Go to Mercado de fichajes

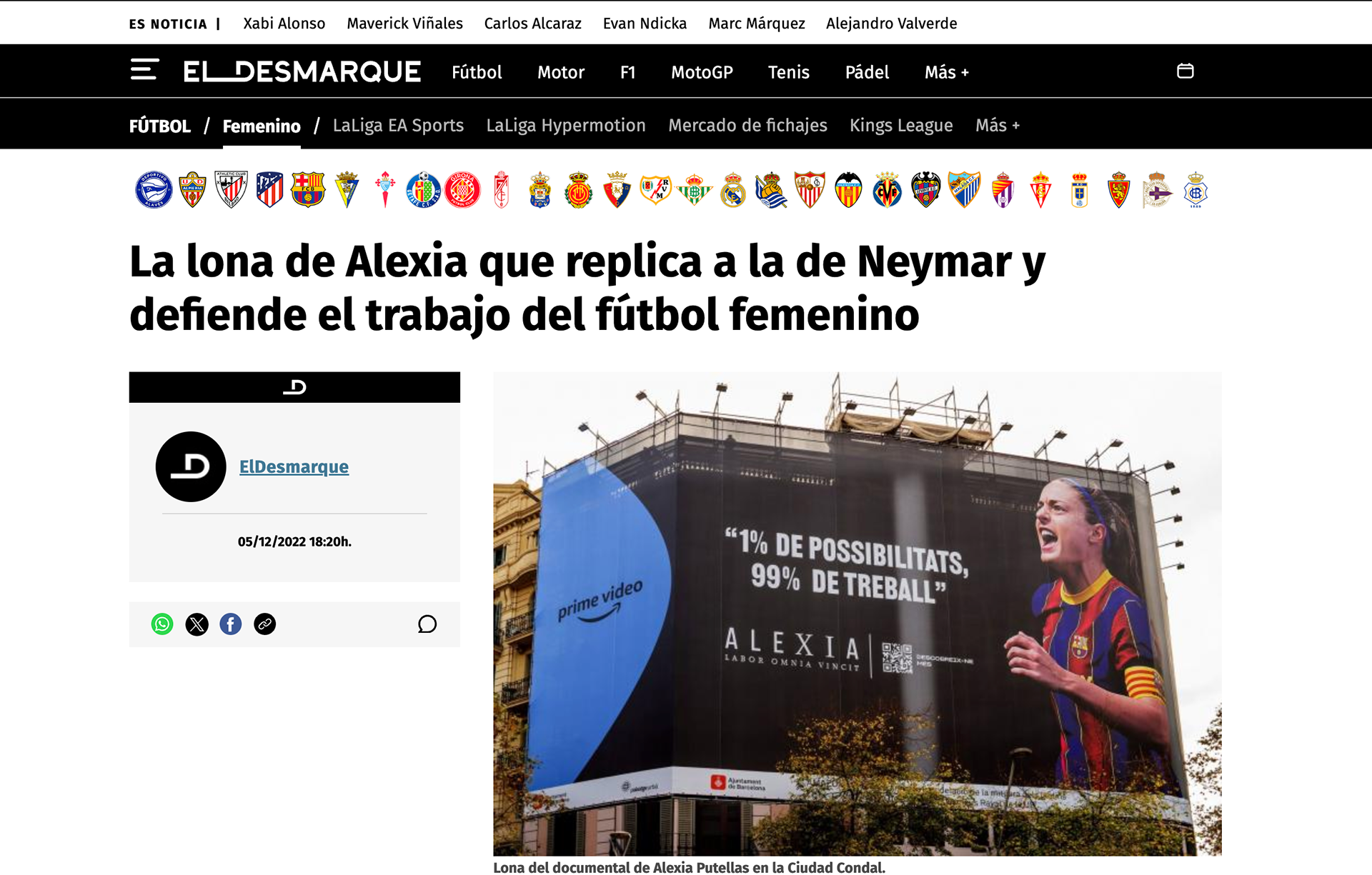(747, 125)
